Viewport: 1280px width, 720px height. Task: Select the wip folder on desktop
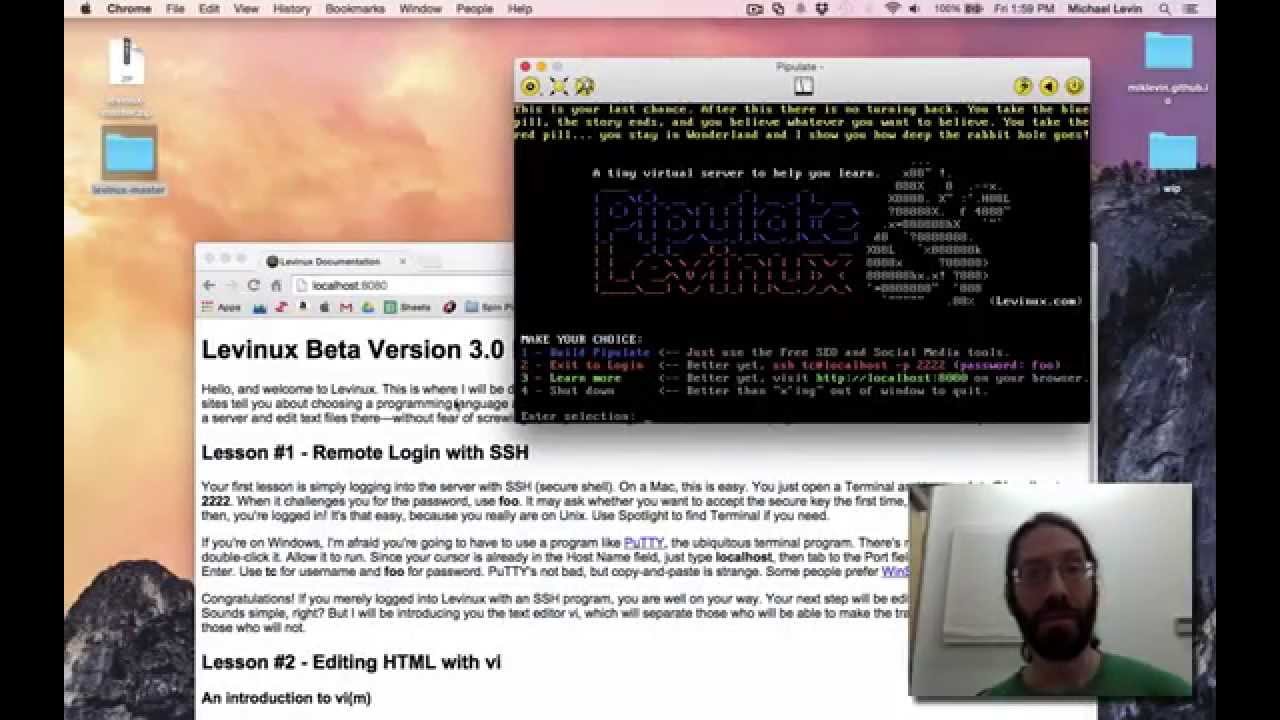[1172, 161]
